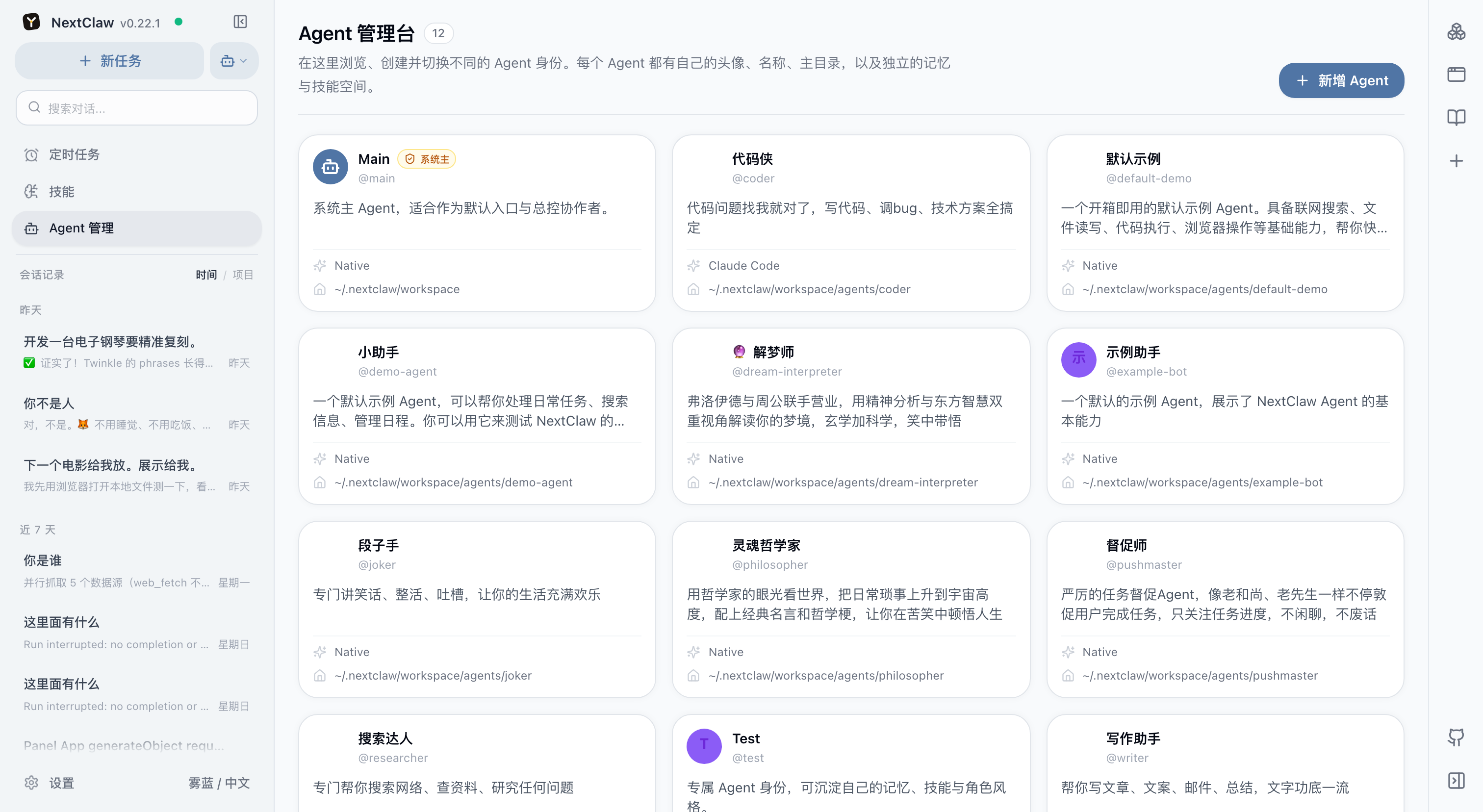Toggle the right side panel icon
Image resolution: width=1483 pixels, height=812 pixels.
(1456, 780)
